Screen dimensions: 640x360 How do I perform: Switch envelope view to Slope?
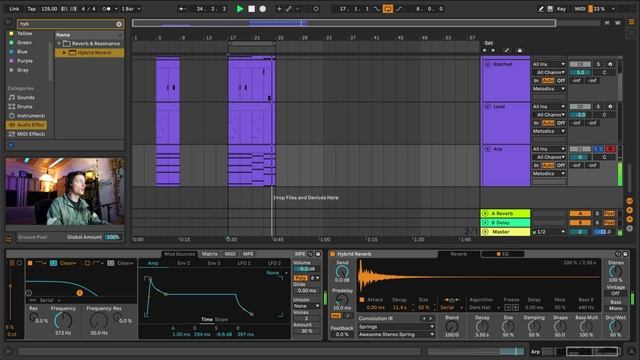(221, 320)
